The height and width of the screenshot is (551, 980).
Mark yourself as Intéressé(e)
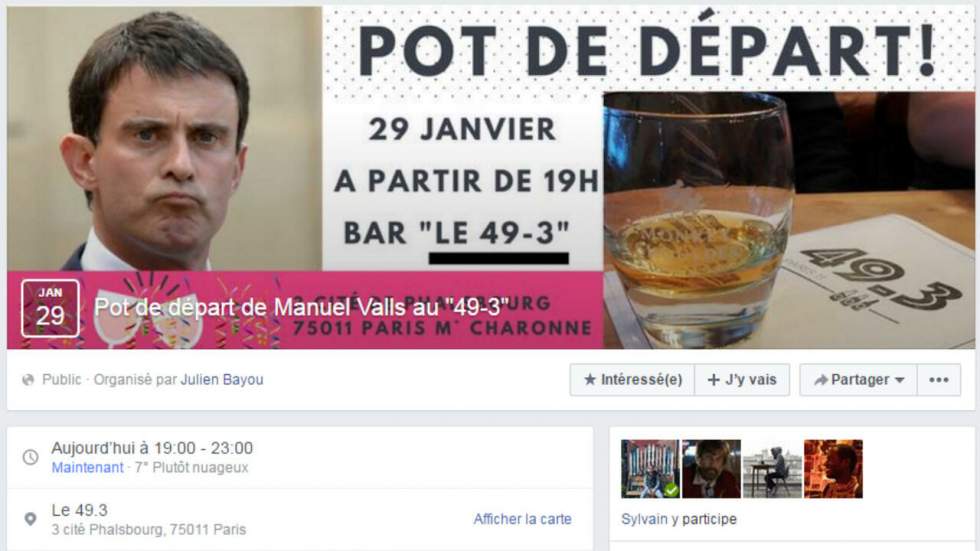tap(632, 380)
